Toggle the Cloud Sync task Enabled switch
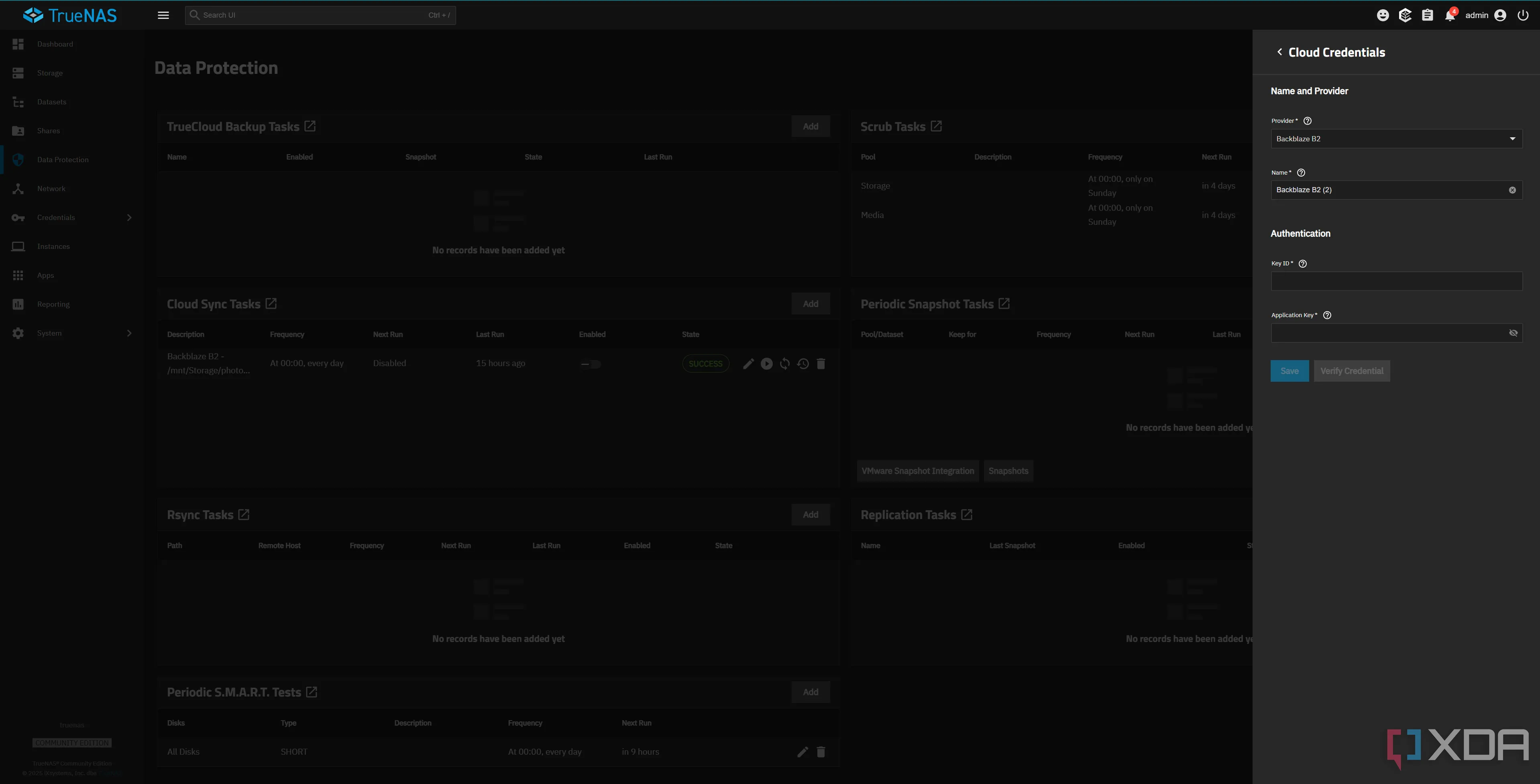Viewport: 1540px width, 784px height. 591,364
